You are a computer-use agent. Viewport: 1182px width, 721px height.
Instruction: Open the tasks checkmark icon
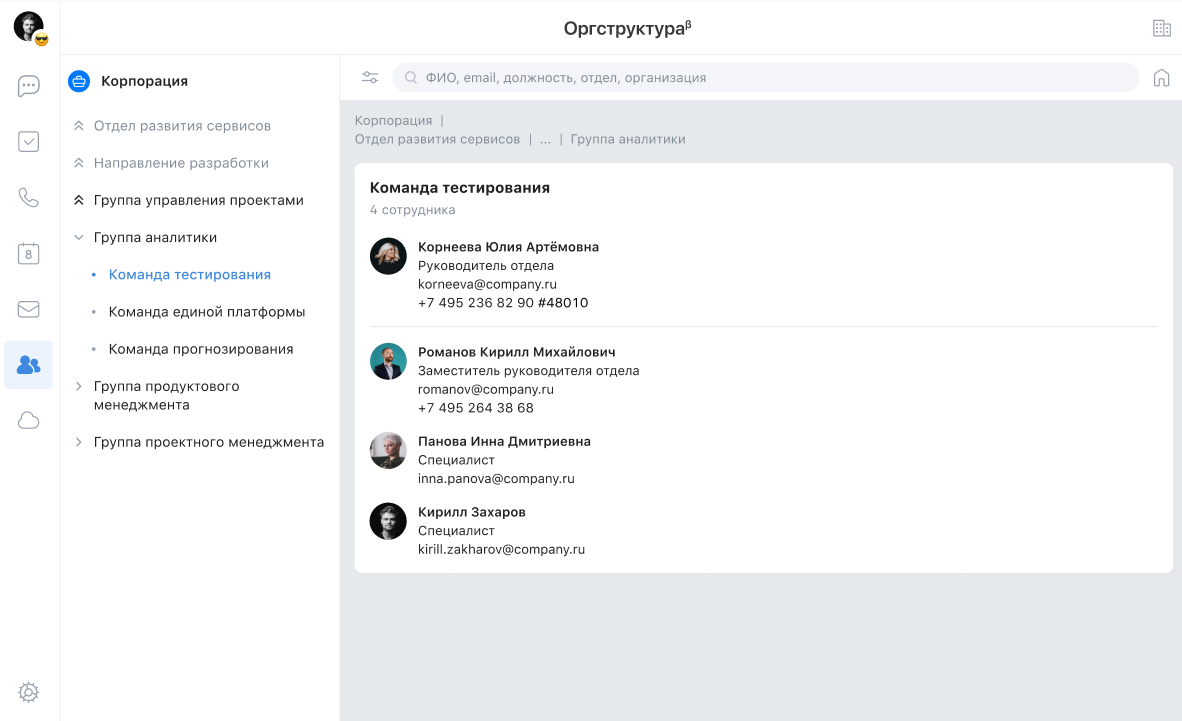coord(29,142)
